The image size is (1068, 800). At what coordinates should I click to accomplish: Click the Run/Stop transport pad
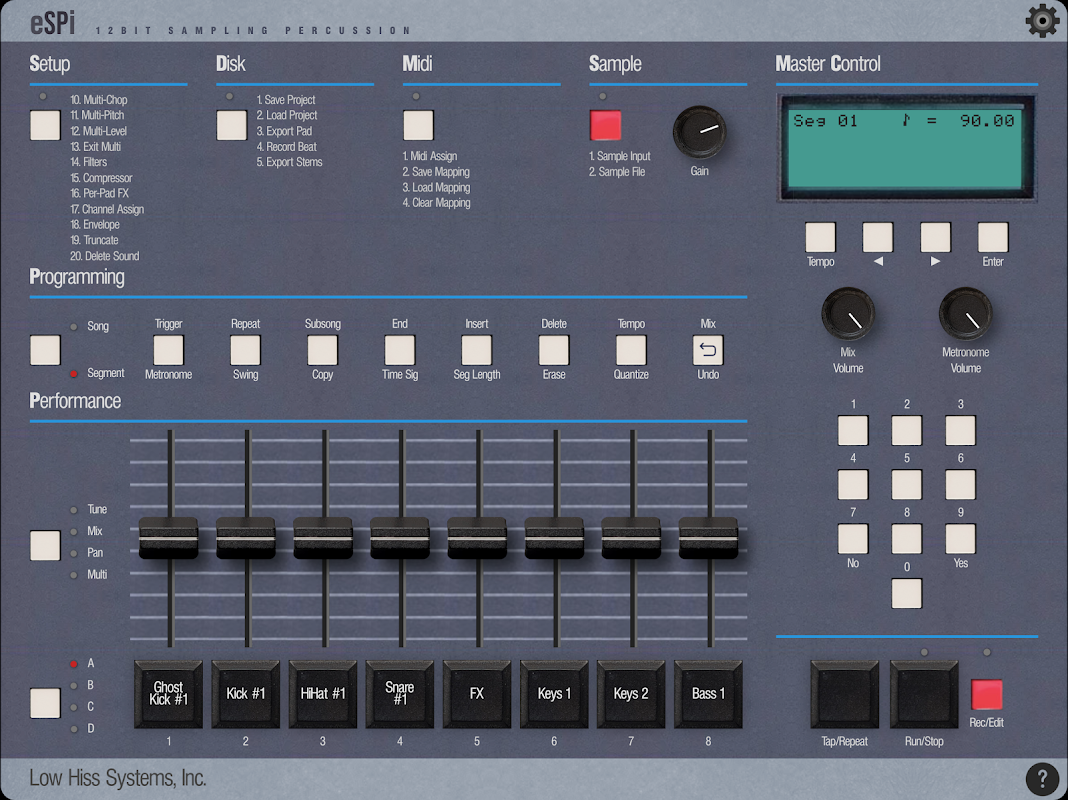924,694
